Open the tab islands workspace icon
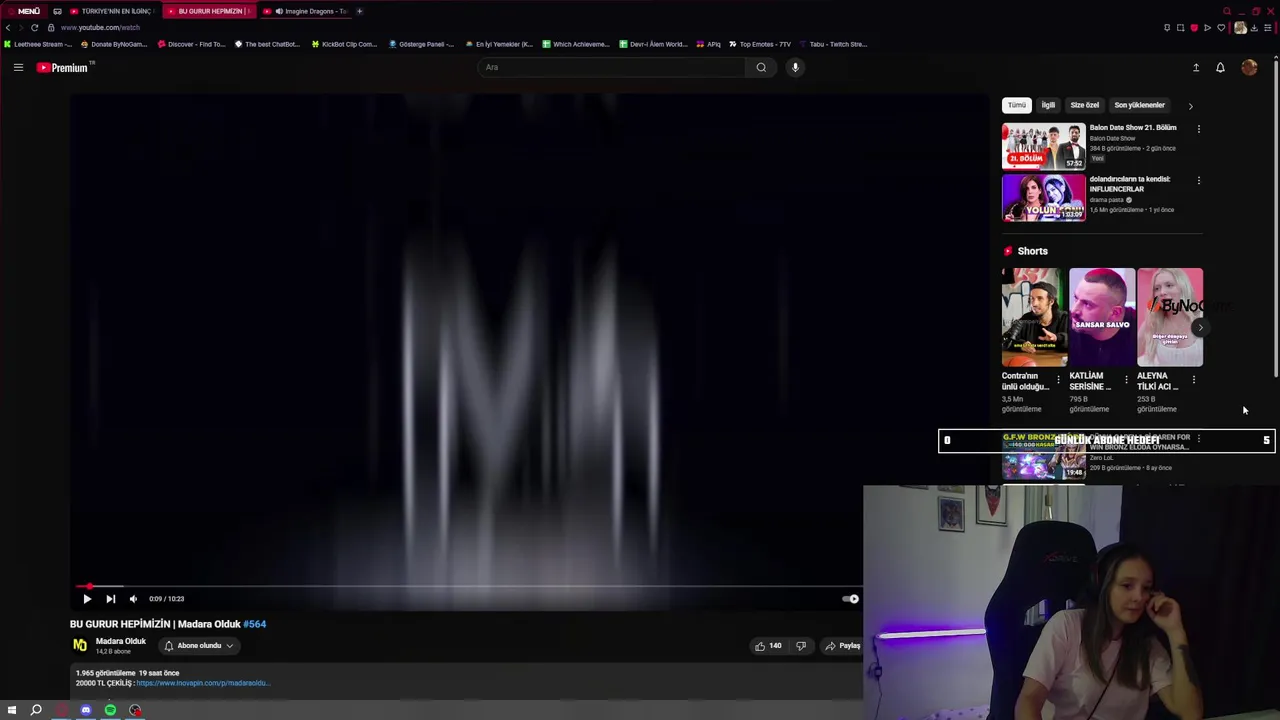 click(x=57, y=11)
